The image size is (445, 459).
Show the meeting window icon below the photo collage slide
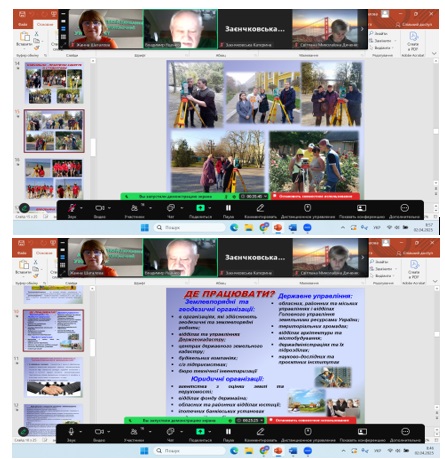[362, 208]
